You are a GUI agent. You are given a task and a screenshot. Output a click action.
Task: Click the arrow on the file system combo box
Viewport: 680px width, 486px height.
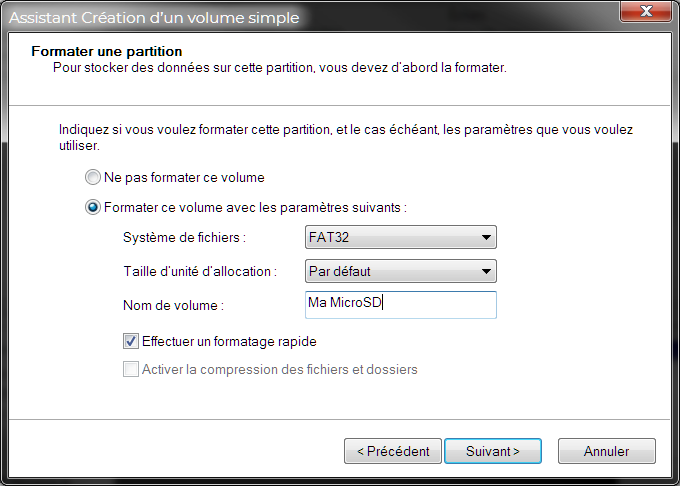click(x=486, y=238)
